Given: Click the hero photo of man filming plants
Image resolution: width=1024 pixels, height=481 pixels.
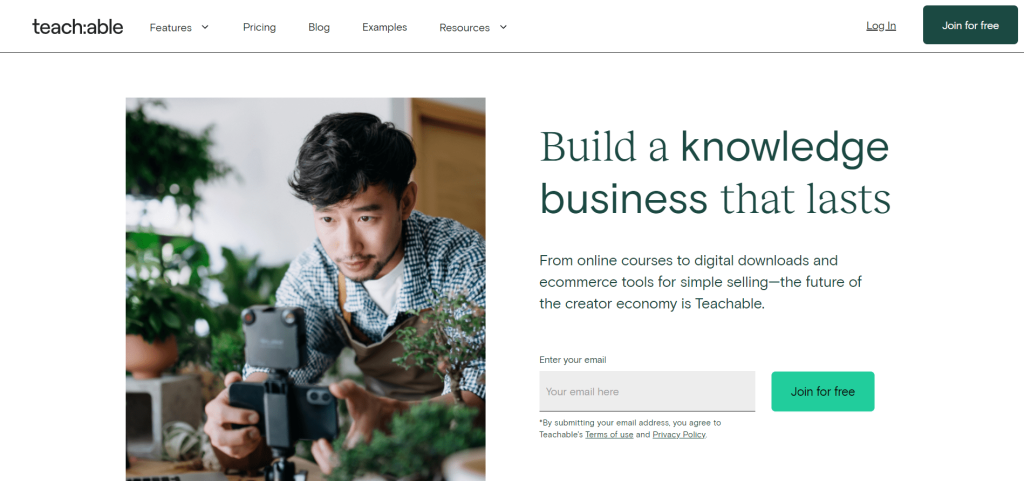Looking at the screenshot, I should [x=306, y=289].
